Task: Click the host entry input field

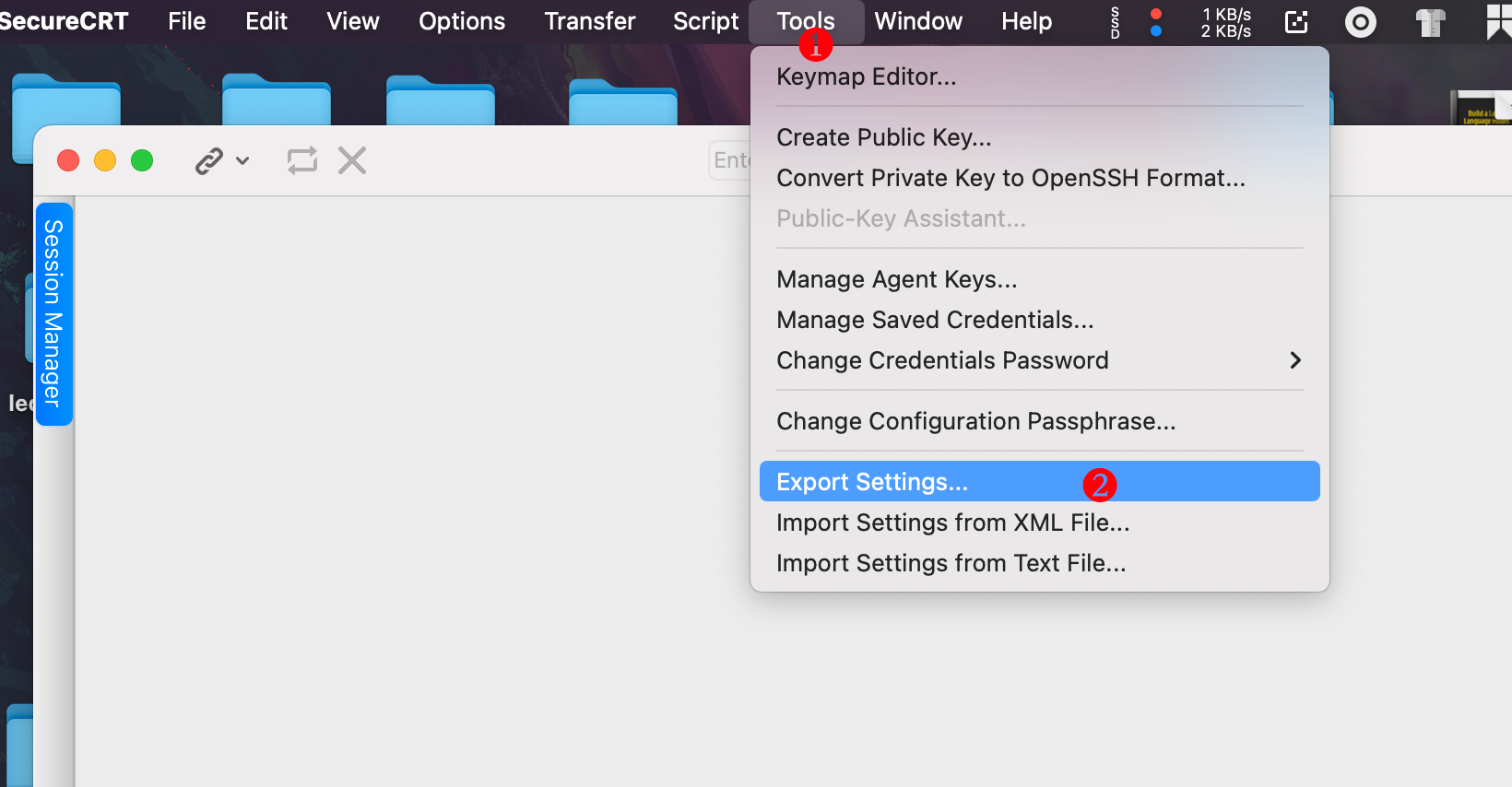Action: coord(731,160)
